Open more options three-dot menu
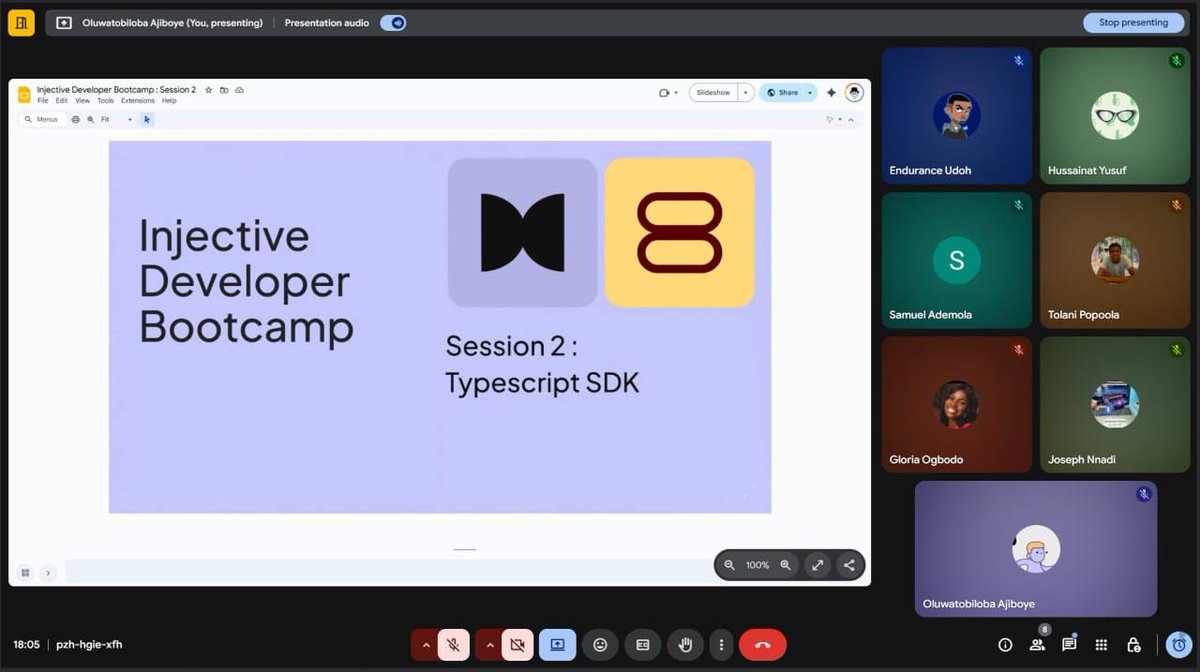This screenshot has height=672, width=1200. [721, 645]
